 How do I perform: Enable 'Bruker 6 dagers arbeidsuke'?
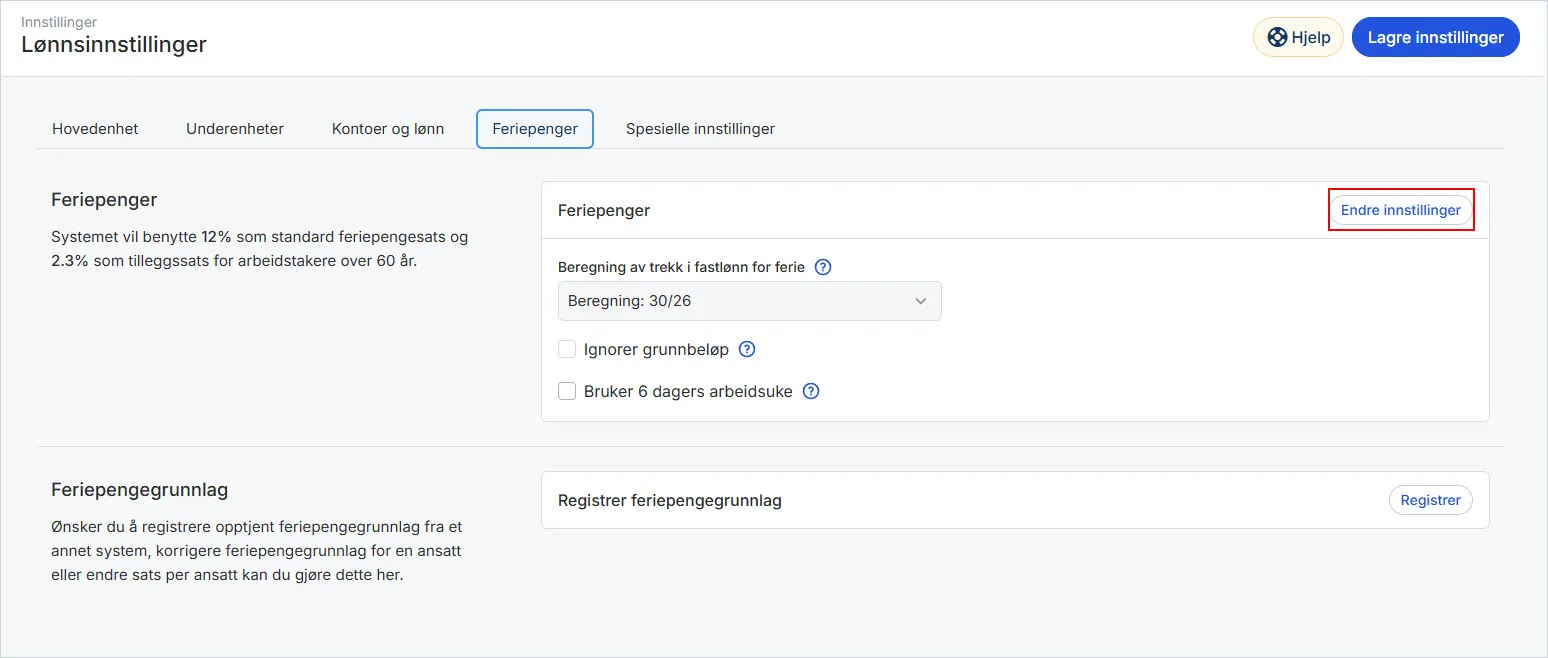[567, 391]
